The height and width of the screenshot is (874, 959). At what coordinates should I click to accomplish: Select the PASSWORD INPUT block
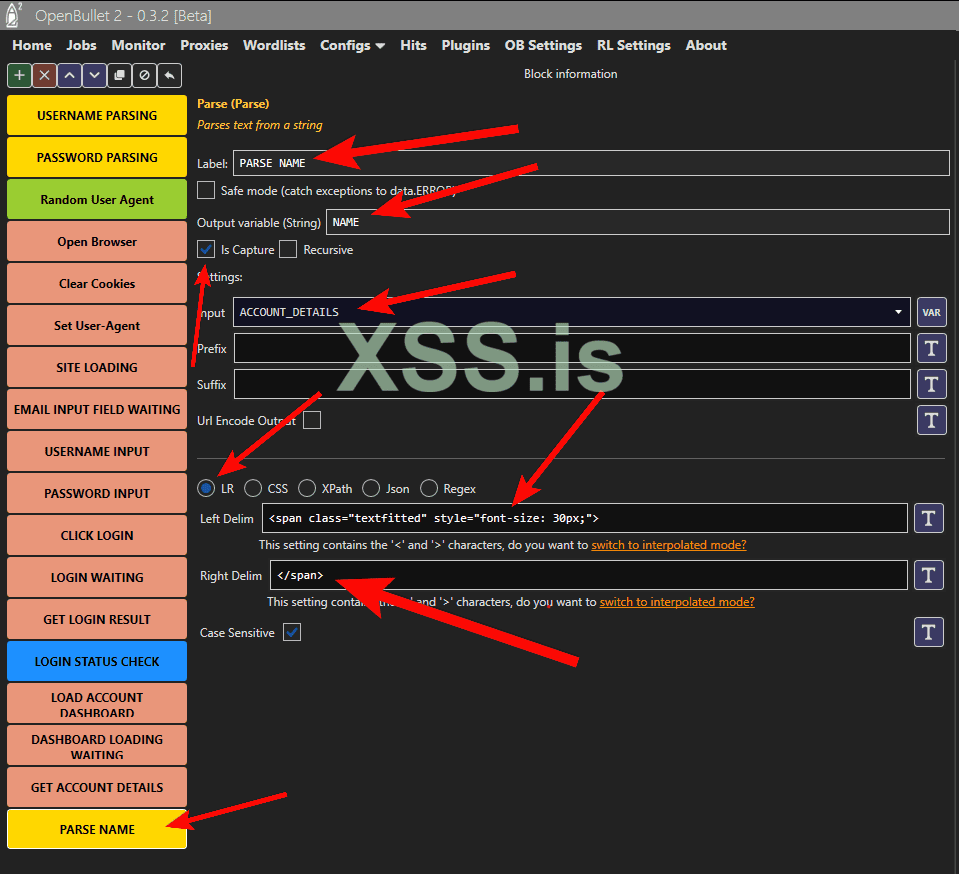(97, 494)
